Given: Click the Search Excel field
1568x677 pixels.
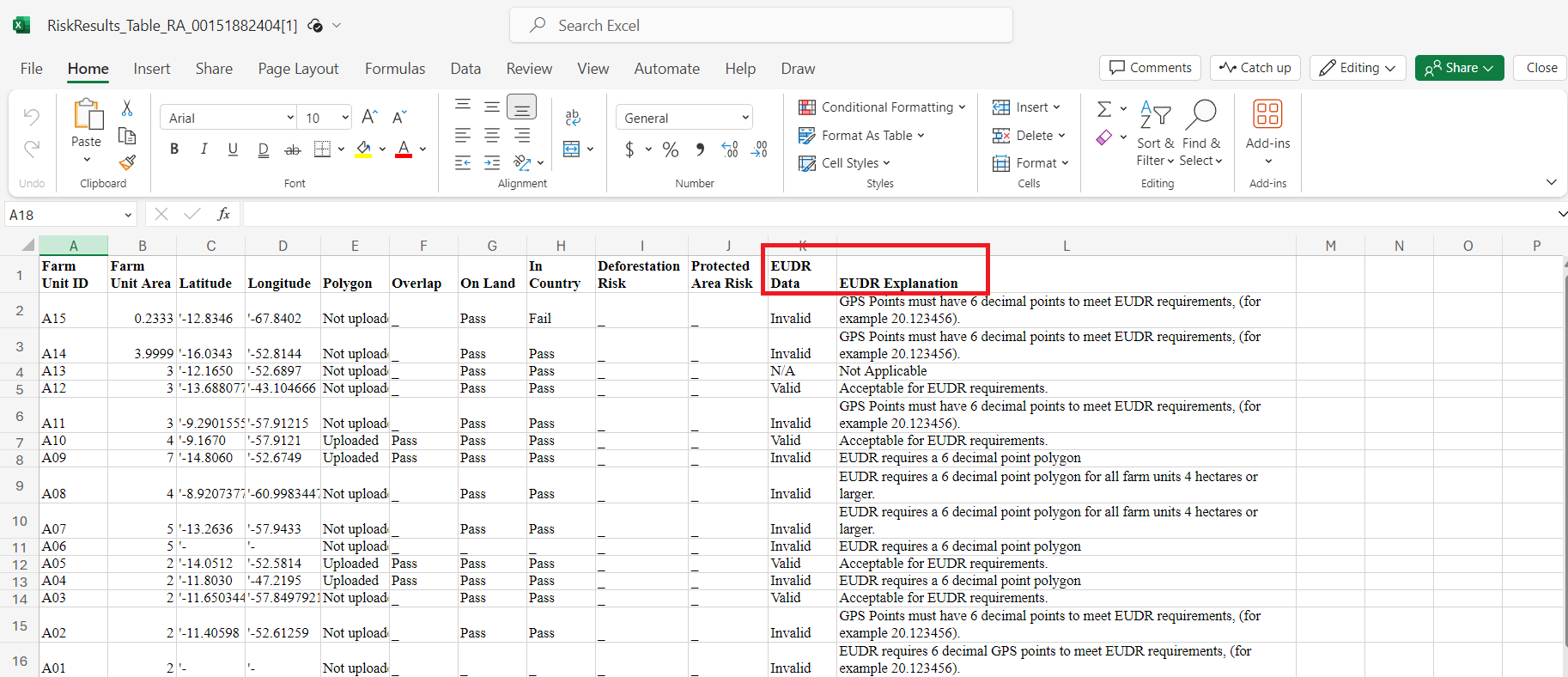Looking at the screenshot, I should click(761, 26).
